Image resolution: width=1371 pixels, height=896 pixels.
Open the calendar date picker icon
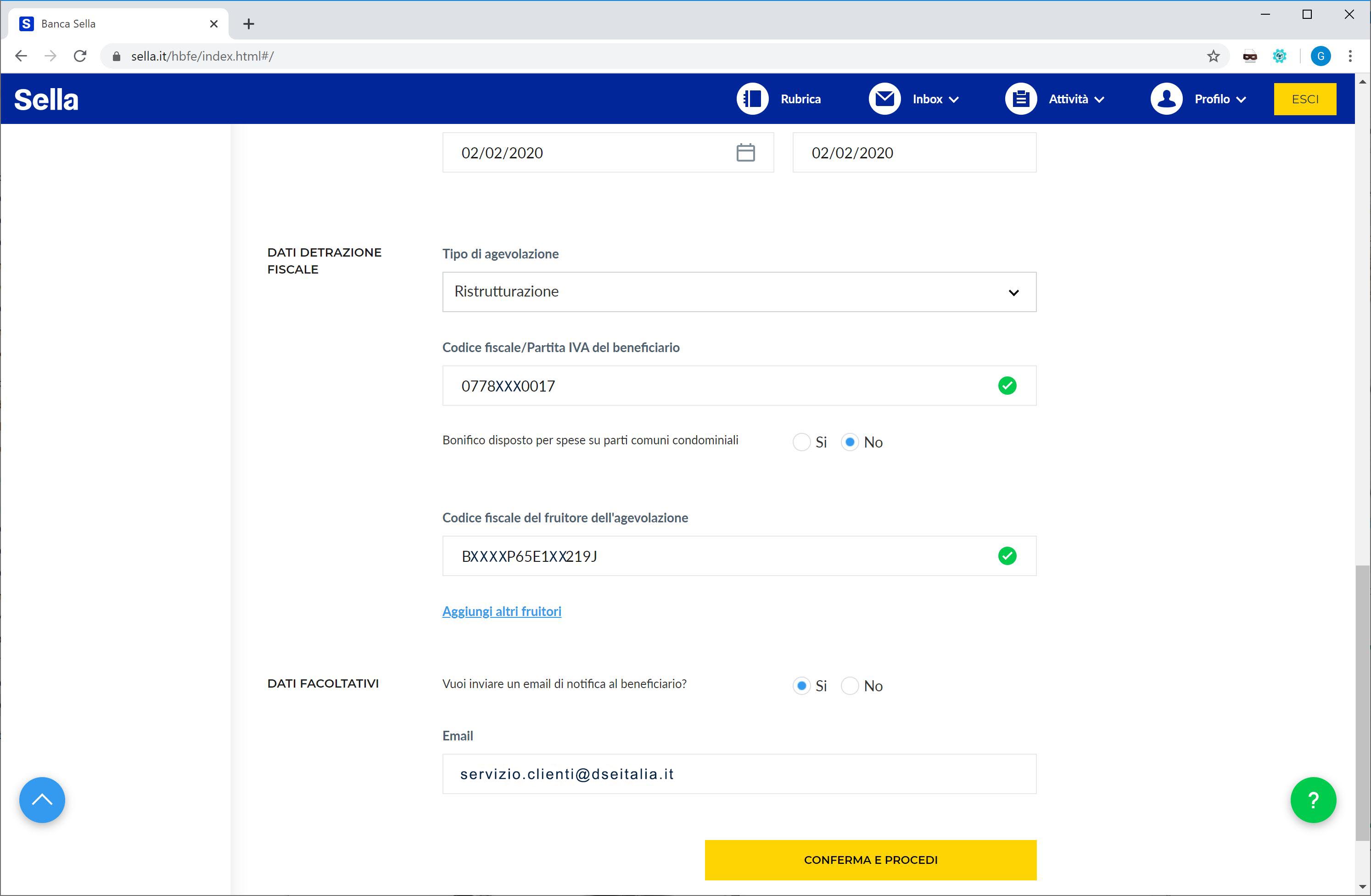[745, 153]
